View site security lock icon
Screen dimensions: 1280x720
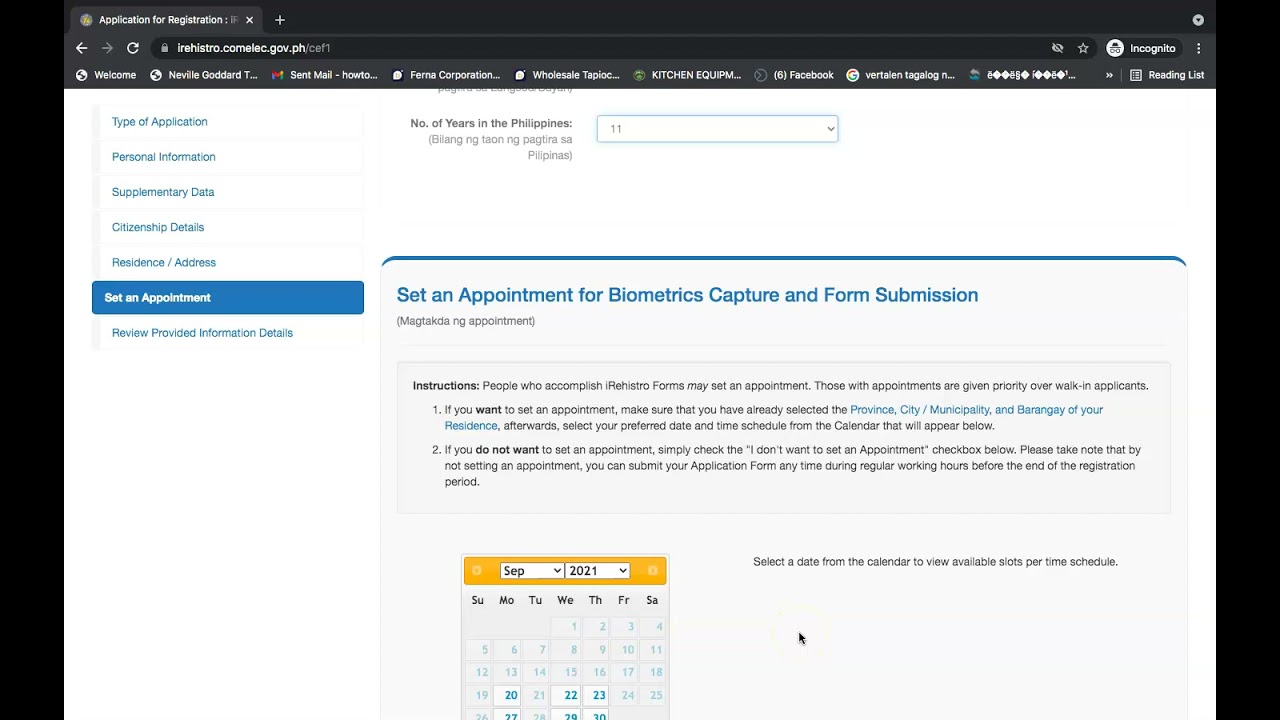pos(164,48)
